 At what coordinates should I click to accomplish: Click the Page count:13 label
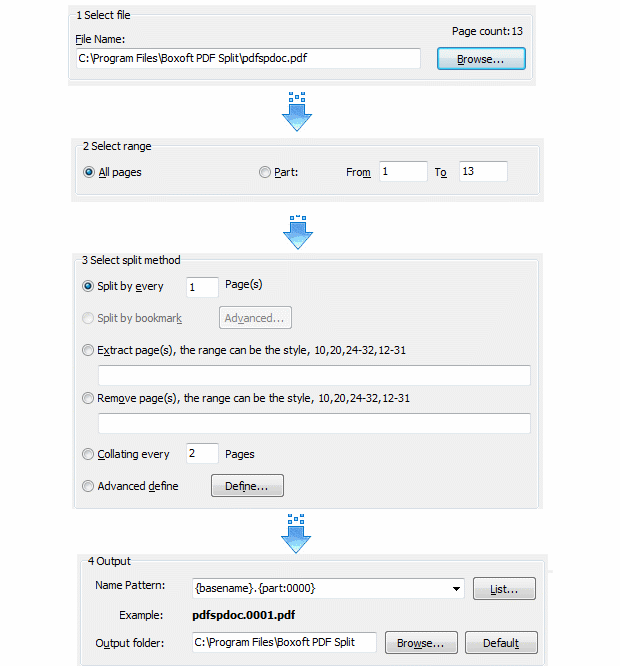click(487, 31)
